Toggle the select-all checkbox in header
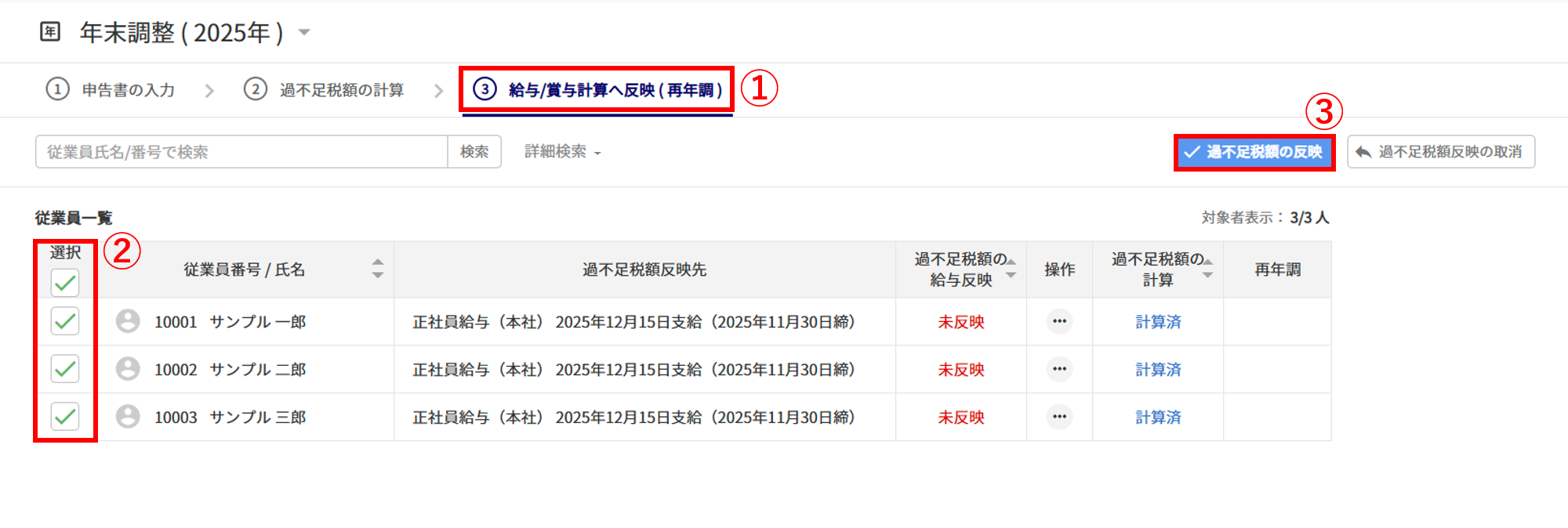Image resolution: width=1568 pixels, height=528 pixels. 65,283
